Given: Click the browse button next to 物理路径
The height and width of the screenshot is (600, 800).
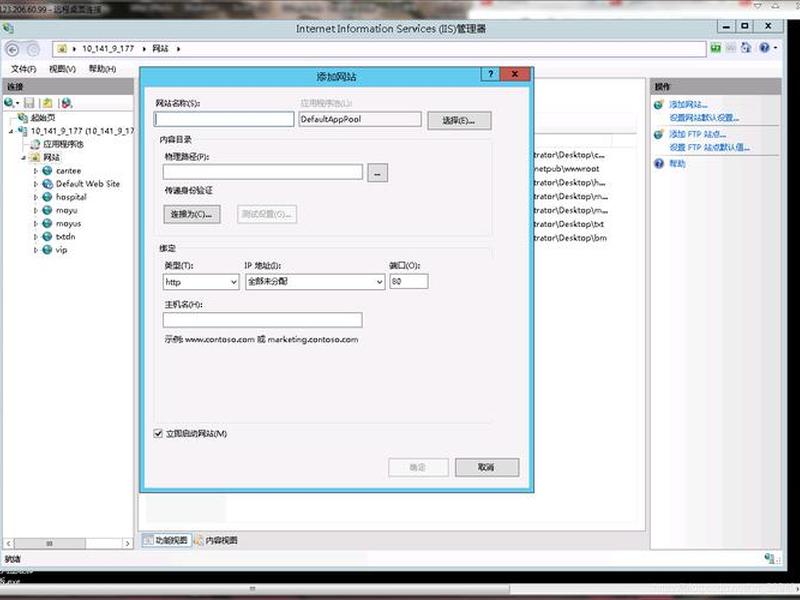Looking at the screenshot, I should pyautogui.click(x=378, y=173).
